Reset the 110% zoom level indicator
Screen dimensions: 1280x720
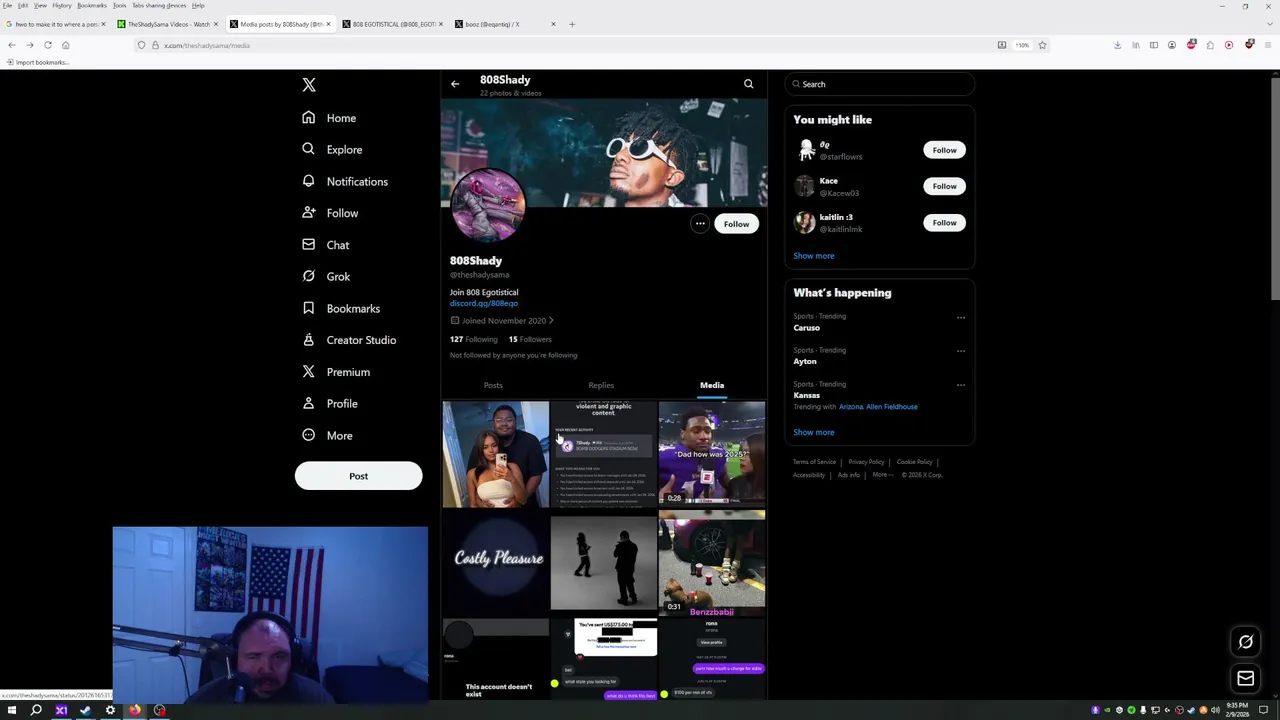pos(1022,45)
